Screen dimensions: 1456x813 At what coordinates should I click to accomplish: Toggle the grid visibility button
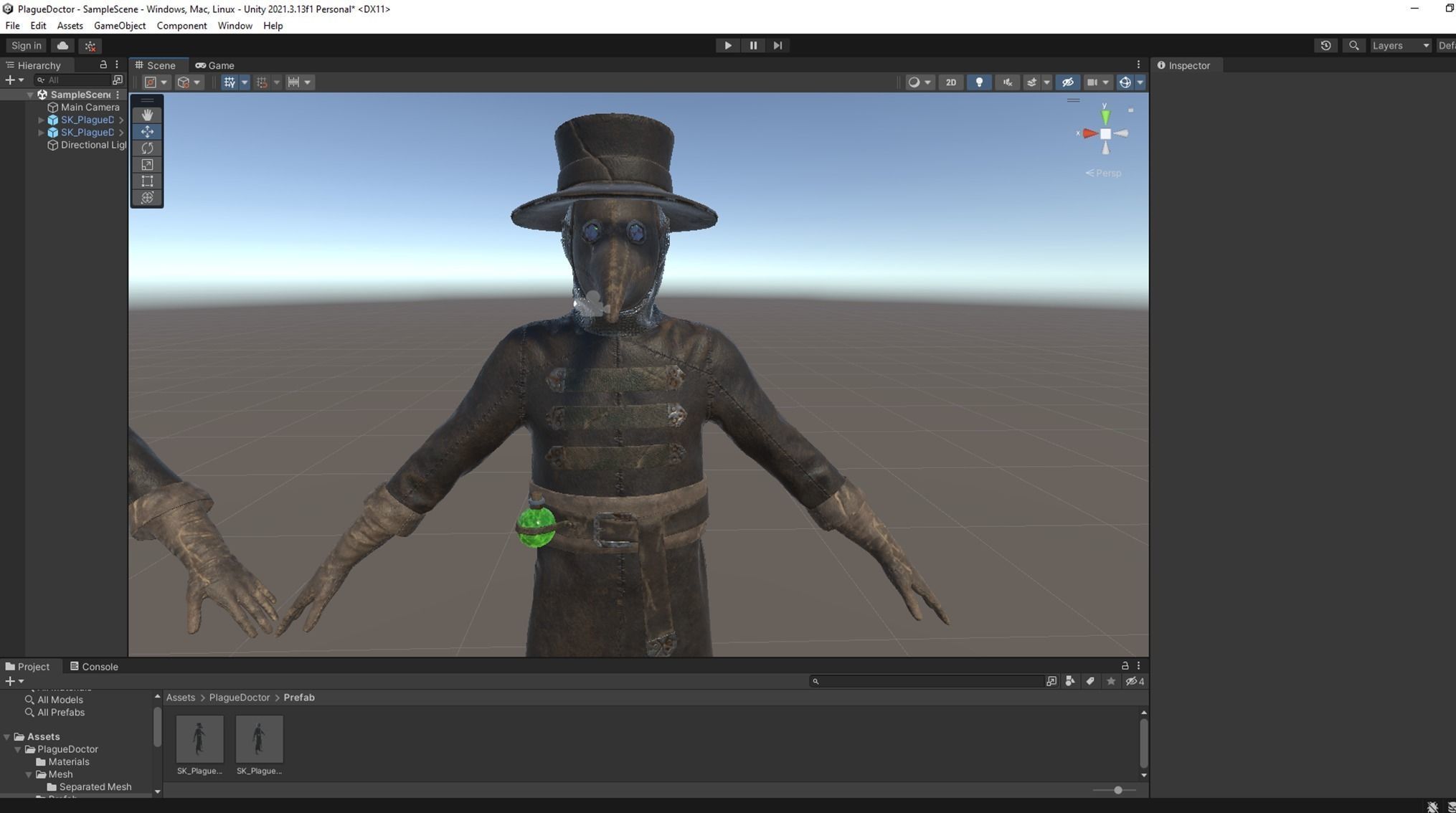coord(230,82)
